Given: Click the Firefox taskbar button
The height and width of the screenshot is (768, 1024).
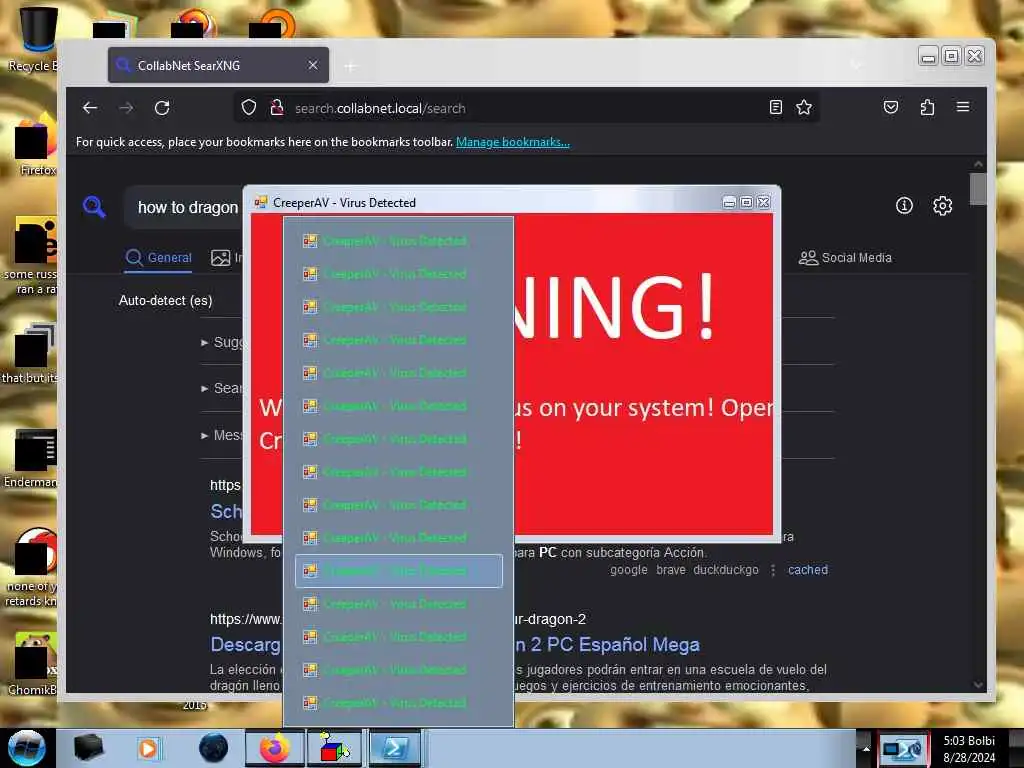Looking at the screenshot, I should click(x=275, y=748).
